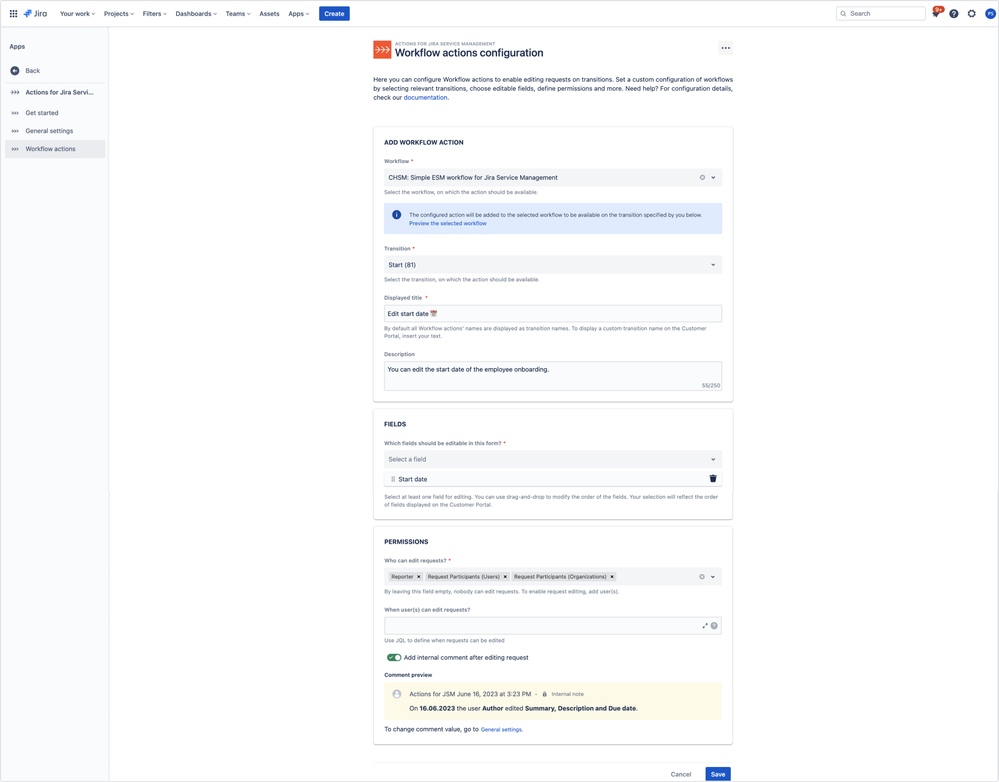The image size is (999, 782).
Task: Click the Displayed title input field
Action: [x=553, y=314]
